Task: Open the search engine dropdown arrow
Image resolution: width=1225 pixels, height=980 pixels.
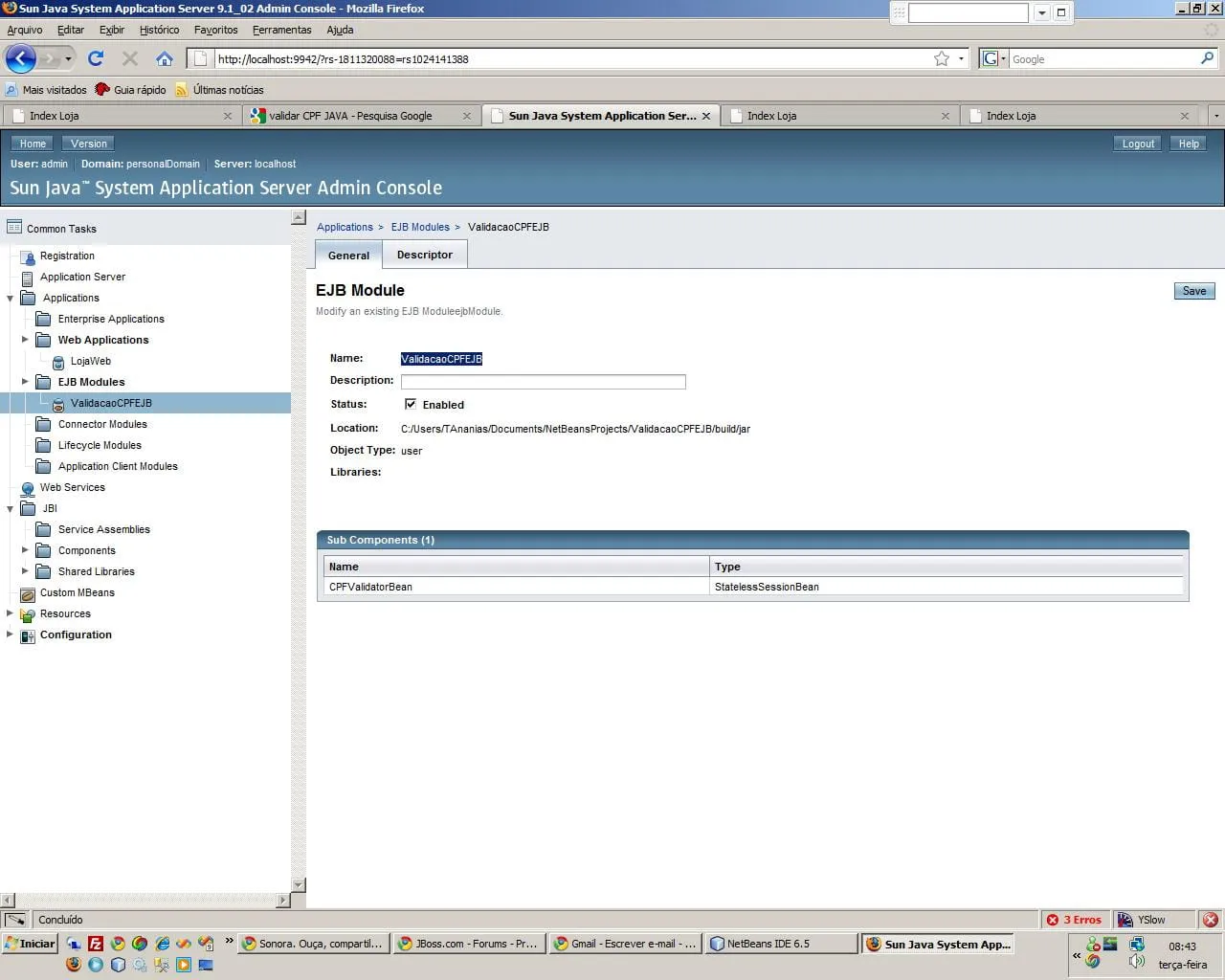Action: pyautogui.click(x=1003, y=59)
